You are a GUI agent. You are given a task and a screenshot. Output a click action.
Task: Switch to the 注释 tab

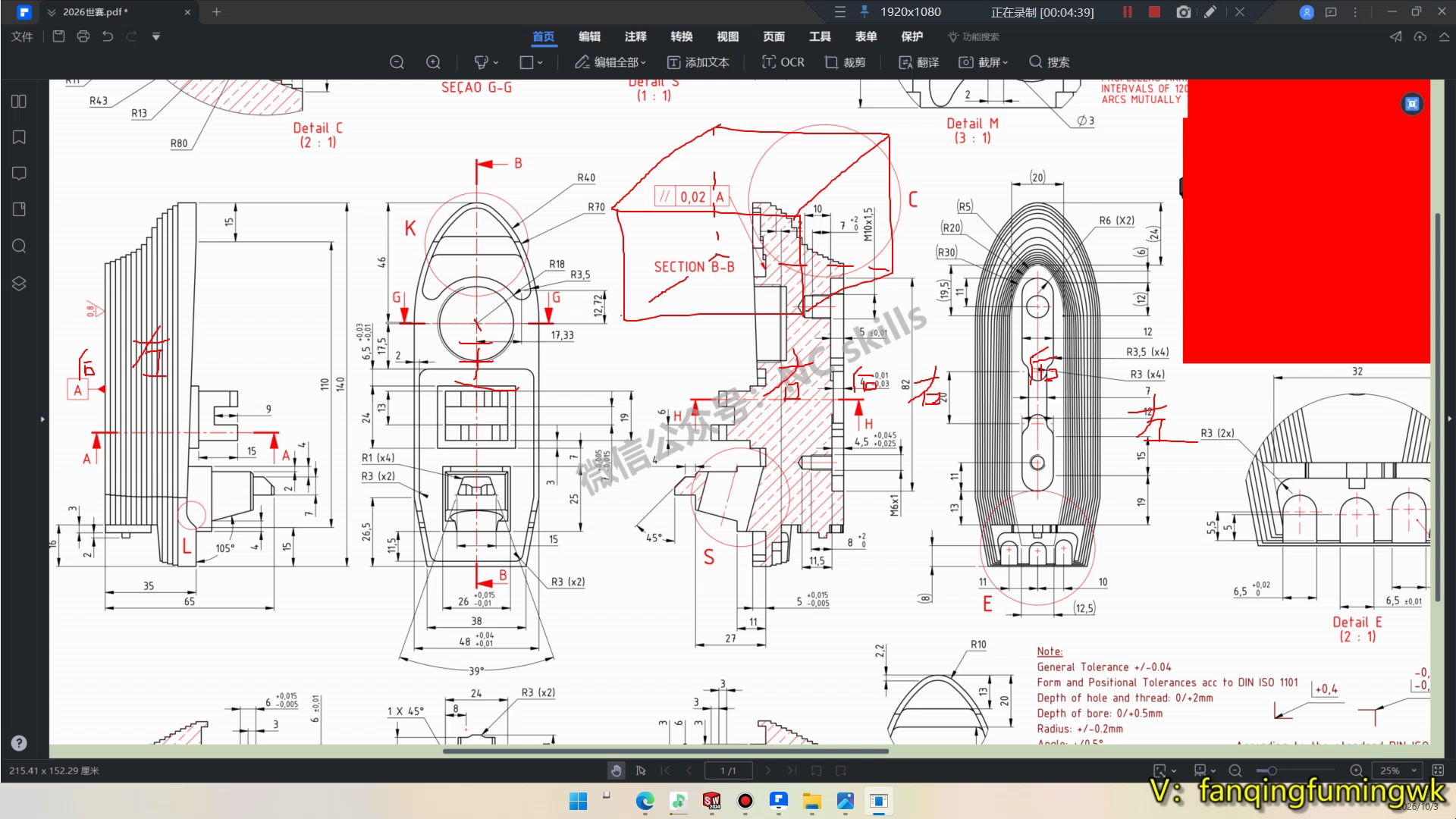[x=635, y=36]
